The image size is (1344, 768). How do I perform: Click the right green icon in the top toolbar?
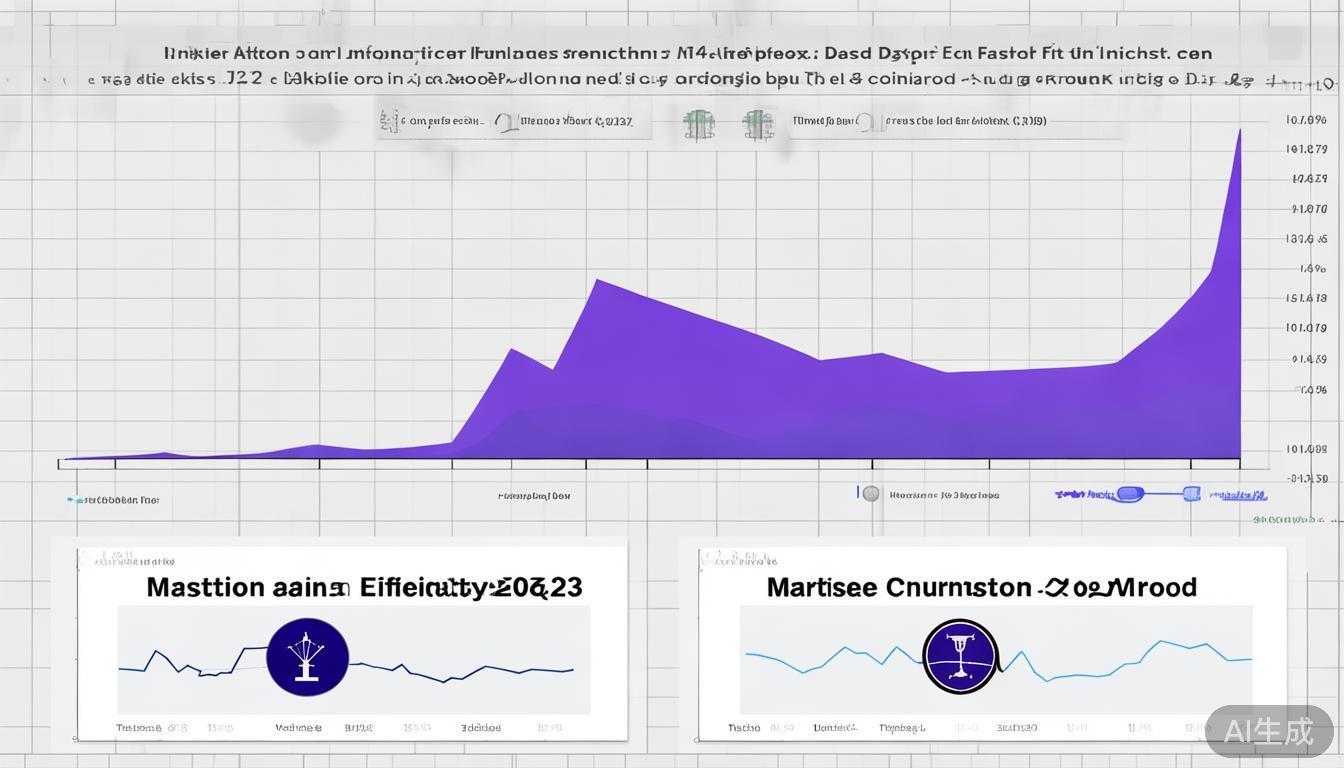point(758,124)
